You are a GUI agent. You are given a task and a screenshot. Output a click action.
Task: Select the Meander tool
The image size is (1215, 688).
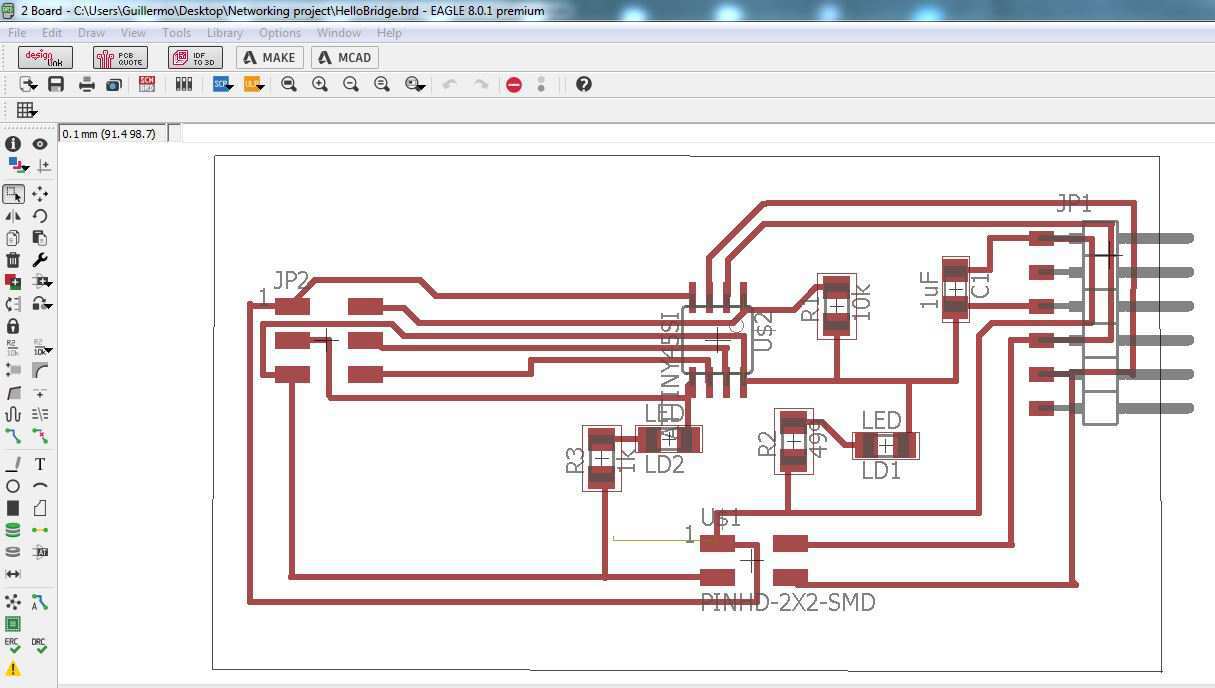[13, 414]
